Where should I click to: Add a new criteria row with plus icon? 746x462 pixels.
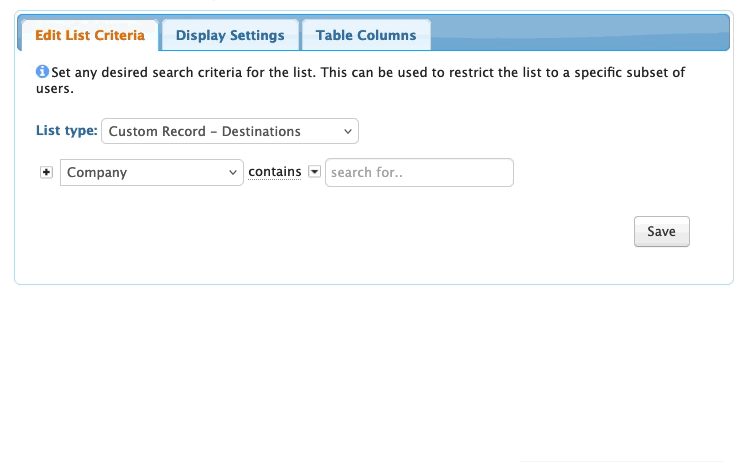pyautogui.click(x=46, y=172)
